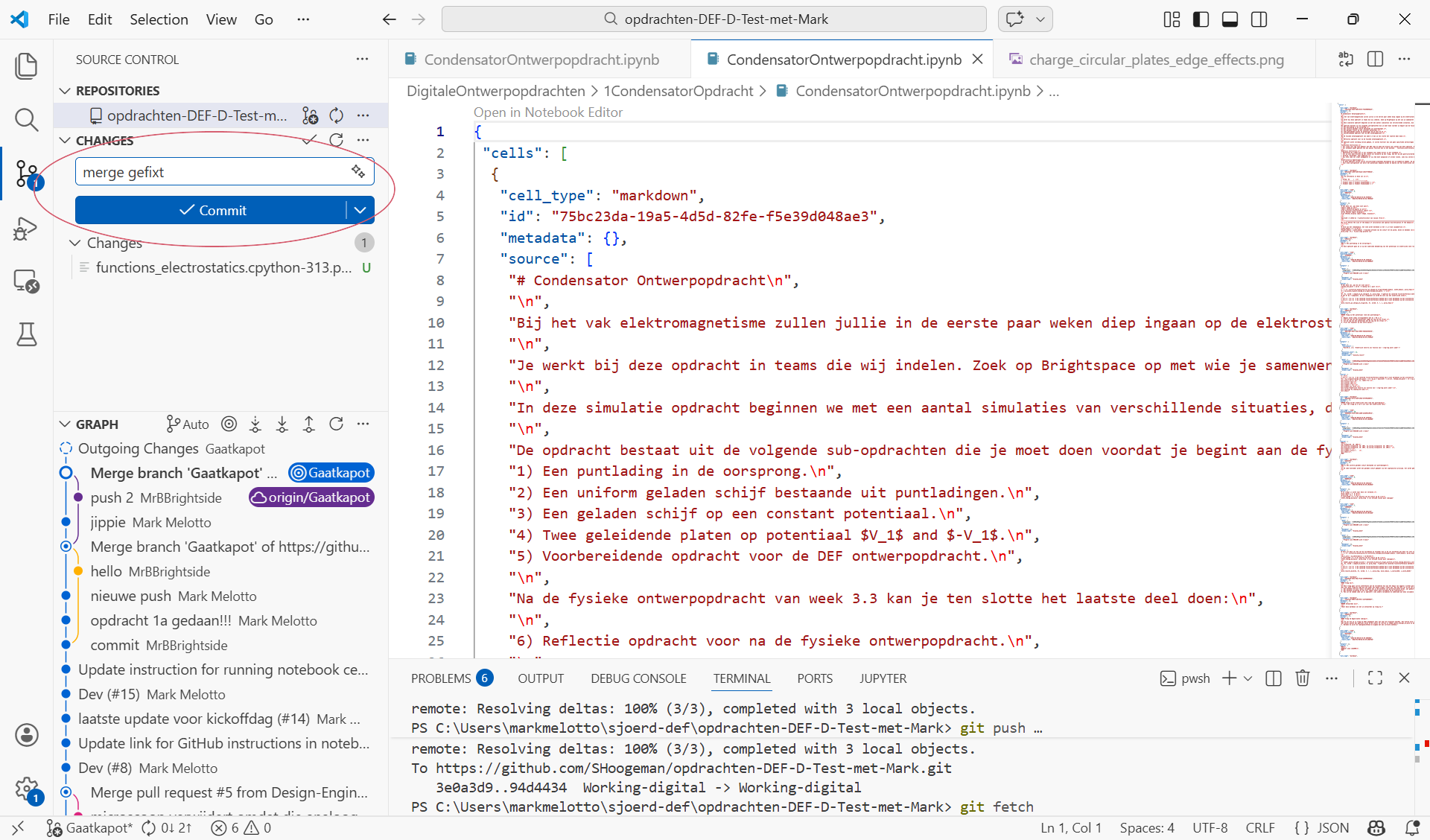This screenshot has height=840, width=1430.
Task: Click the Fetch icon in Graph toolbar
Action: (255, 424)
